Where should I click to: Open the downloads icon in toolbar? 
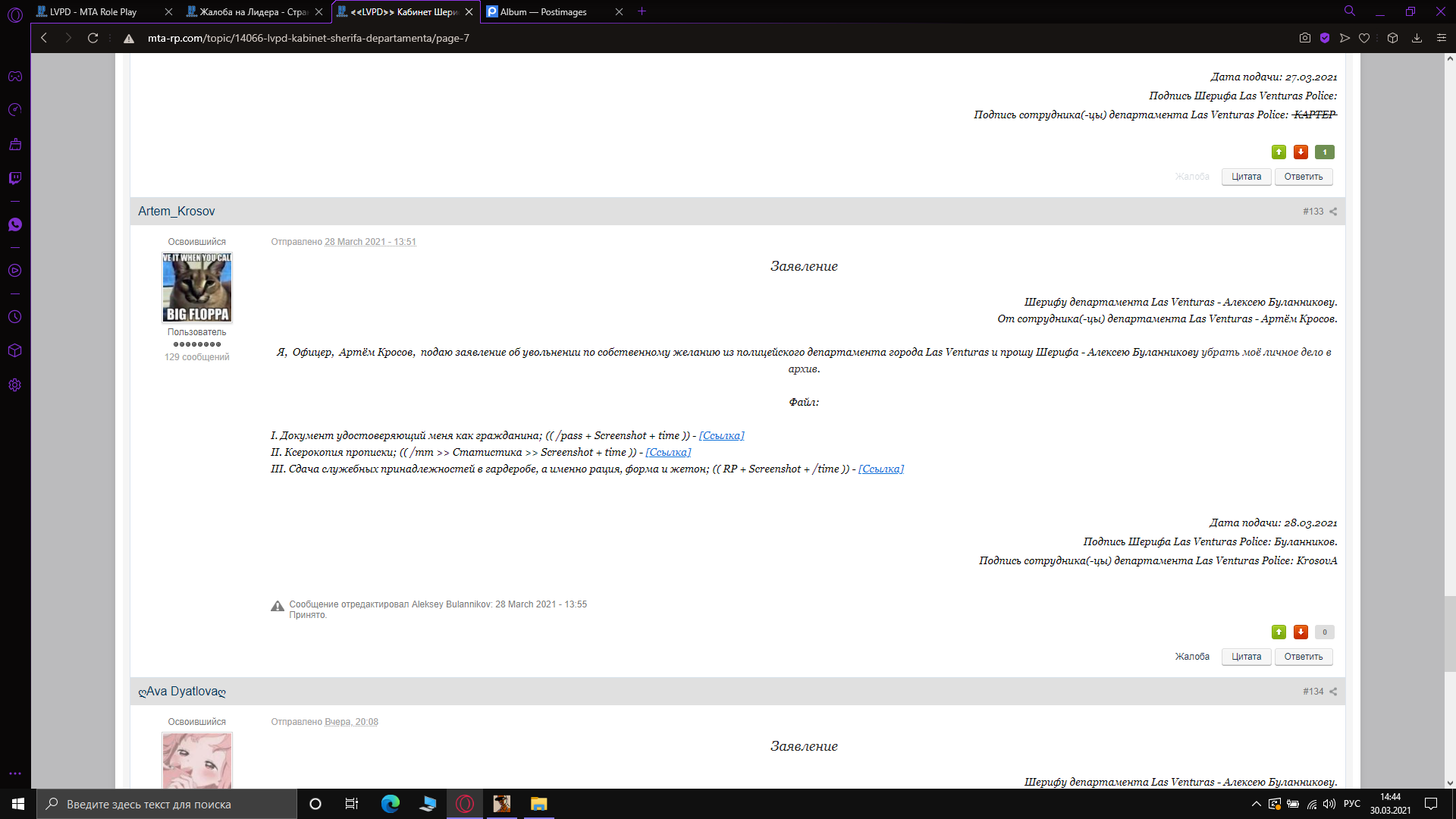click(x=1417, y=38)
